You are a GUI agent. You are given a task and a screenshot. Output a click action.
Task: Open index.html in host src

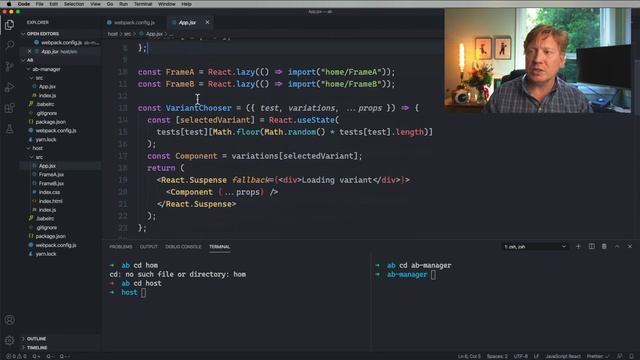(51, 201)
